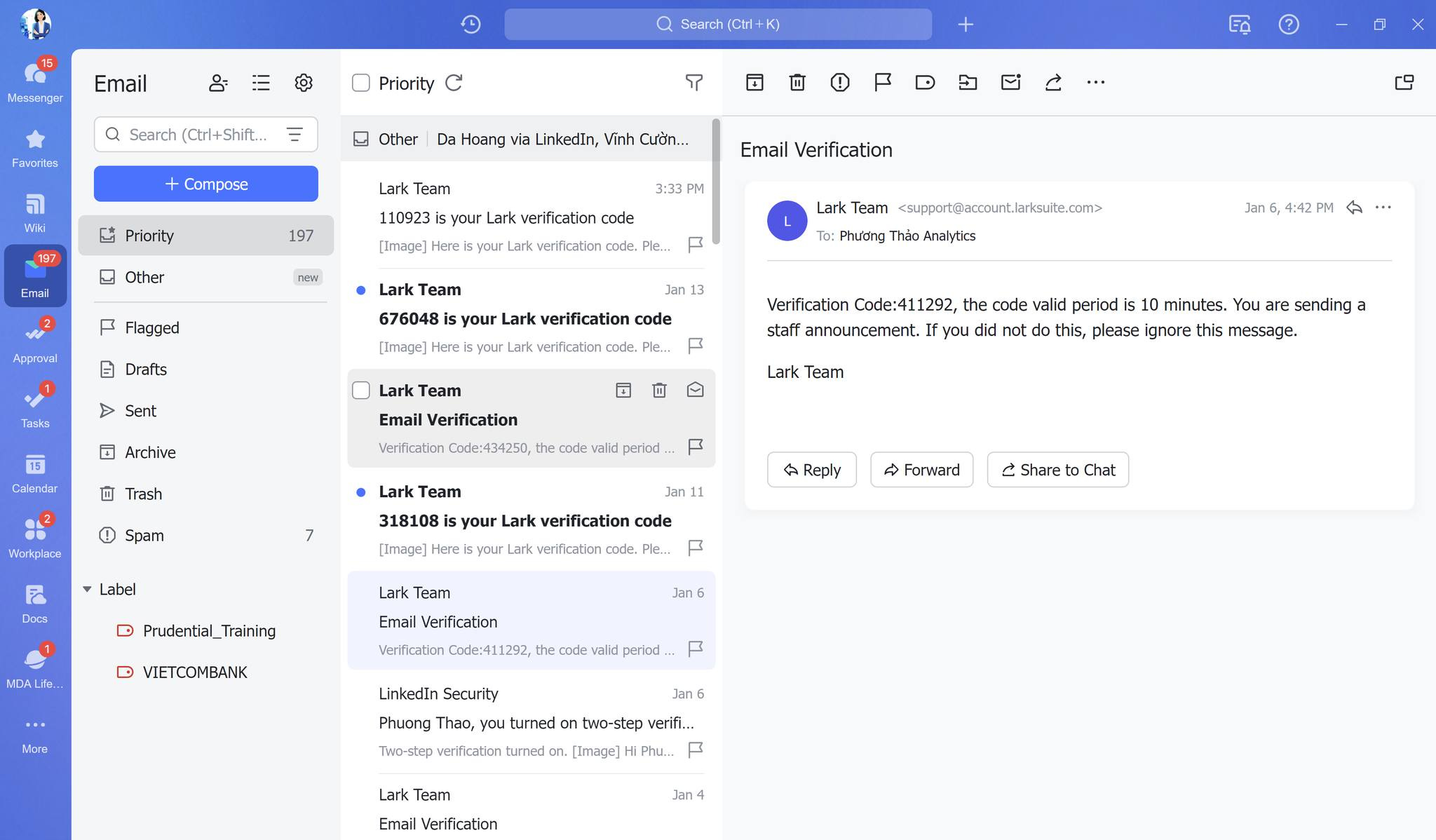Open message header more options ellipsis
Screen dimensions: 1436x840
tap(1383, 207)
